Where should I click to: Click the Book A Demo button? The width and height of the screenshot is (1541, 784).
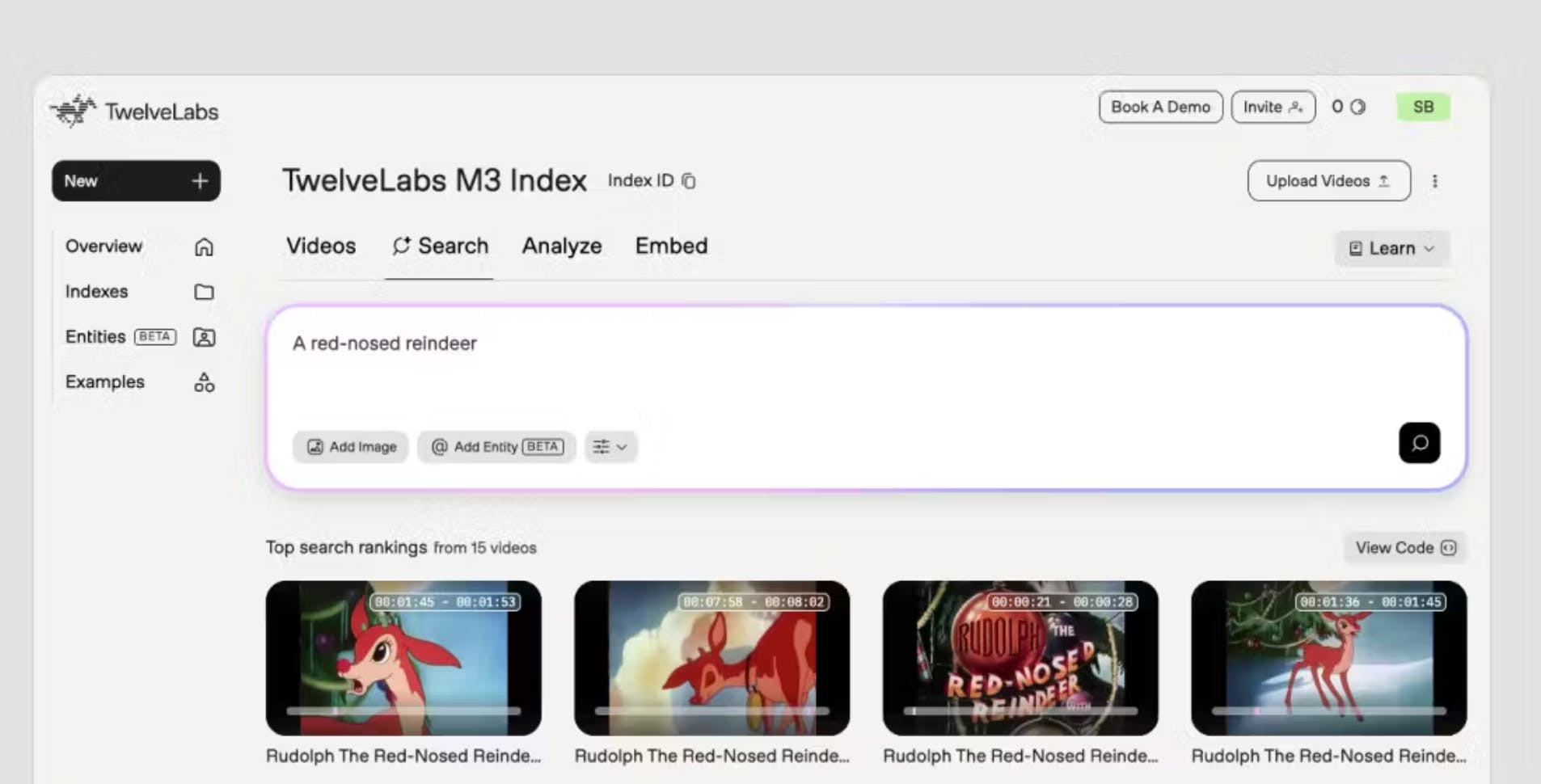[x=1160, y=107]
